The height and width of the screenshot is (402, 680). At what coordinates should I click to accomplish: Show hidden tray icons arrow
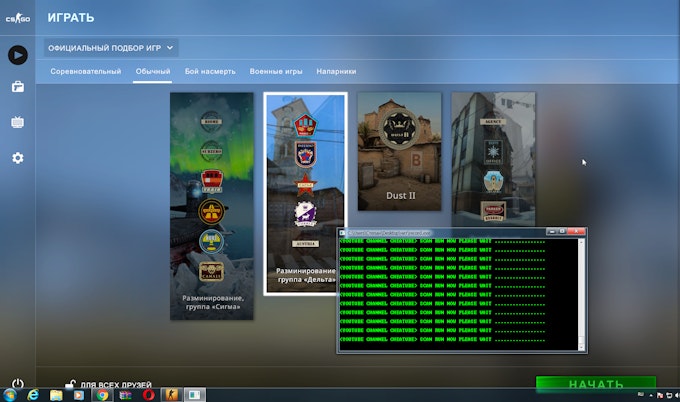click(651, 395)
